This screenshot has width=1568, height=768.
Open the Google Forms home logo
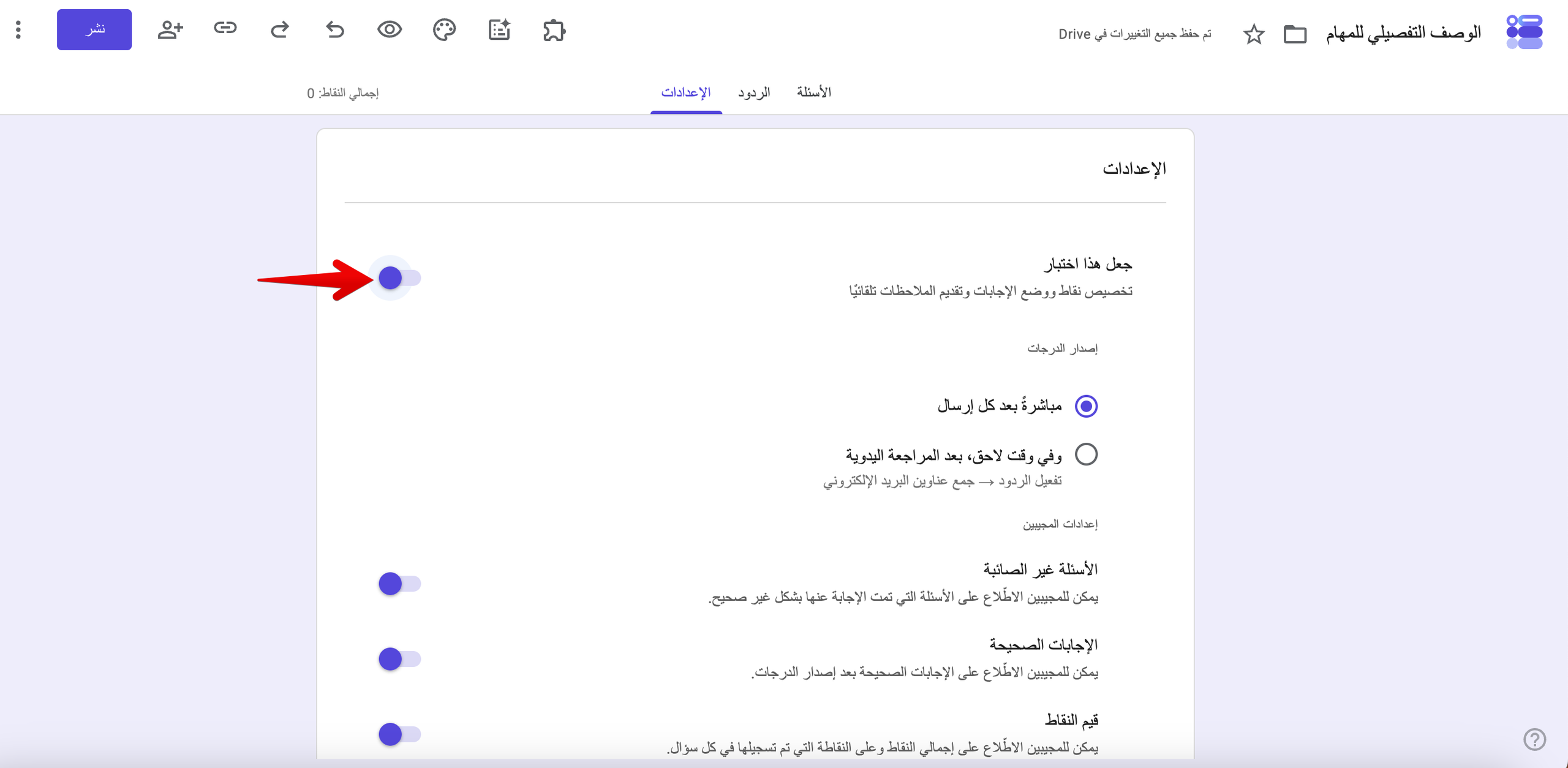pos(1524,32)
